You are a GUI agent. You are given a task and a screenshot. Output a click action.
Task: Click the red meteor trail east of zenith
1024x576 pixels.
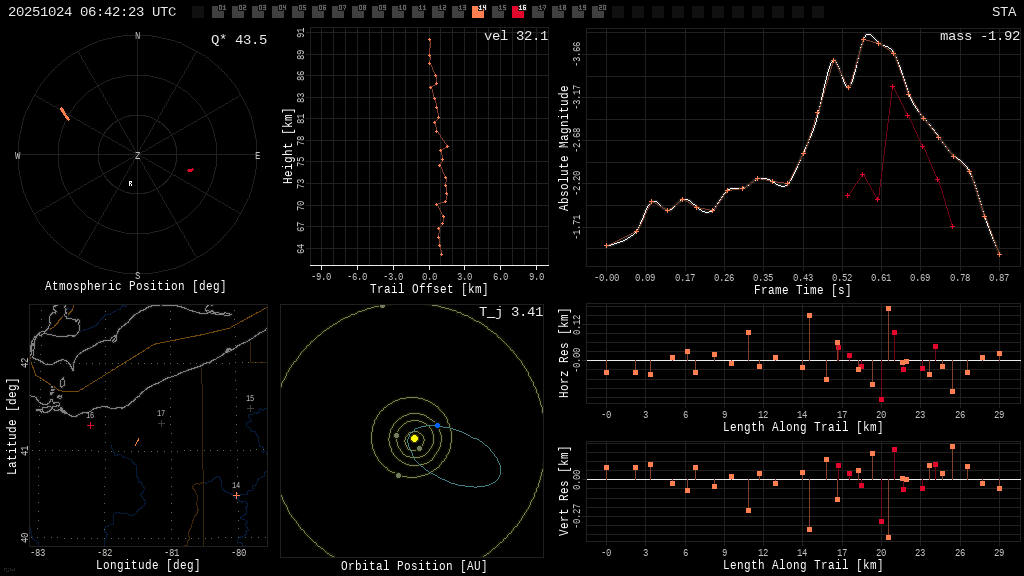[x=190, y=170]
